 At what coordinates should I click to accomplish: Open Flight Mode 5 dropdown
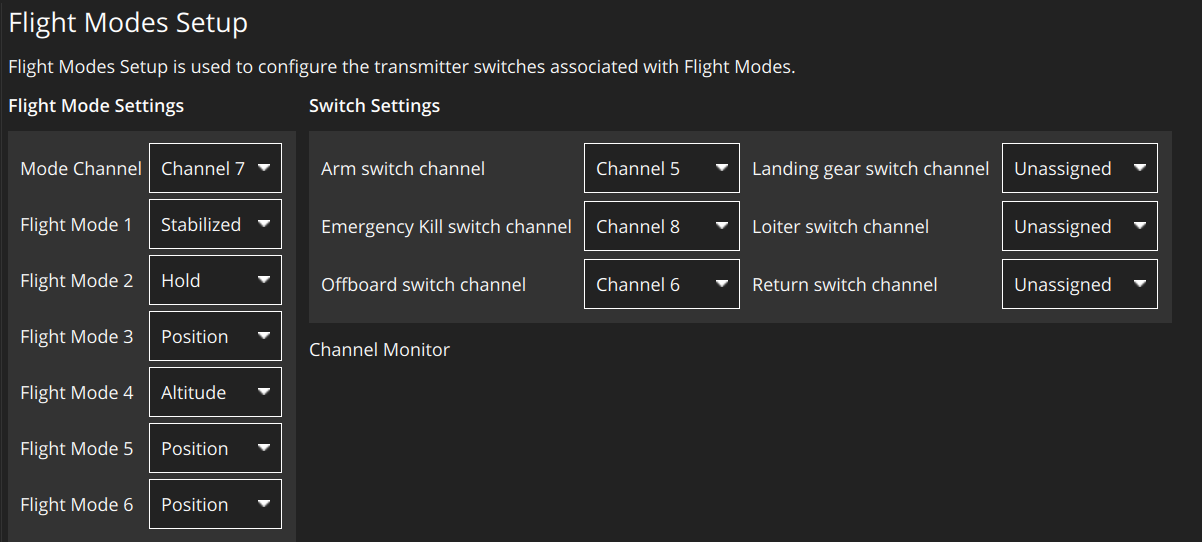click(215, 448)
